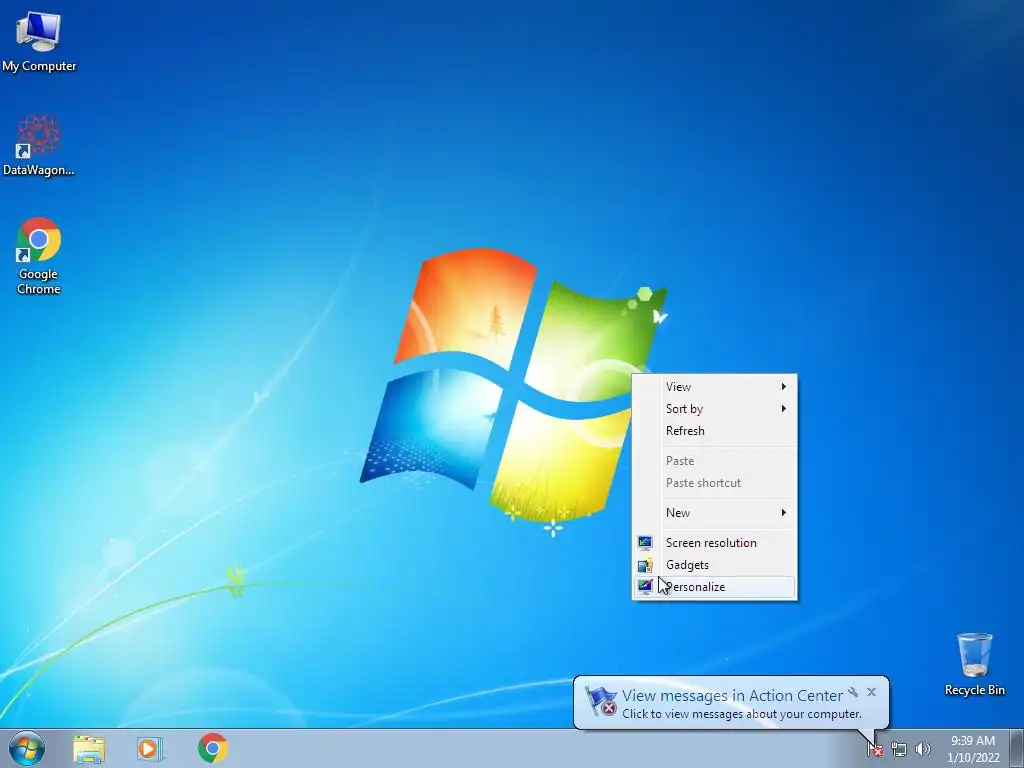Click the Personalize menu icon

645,586
